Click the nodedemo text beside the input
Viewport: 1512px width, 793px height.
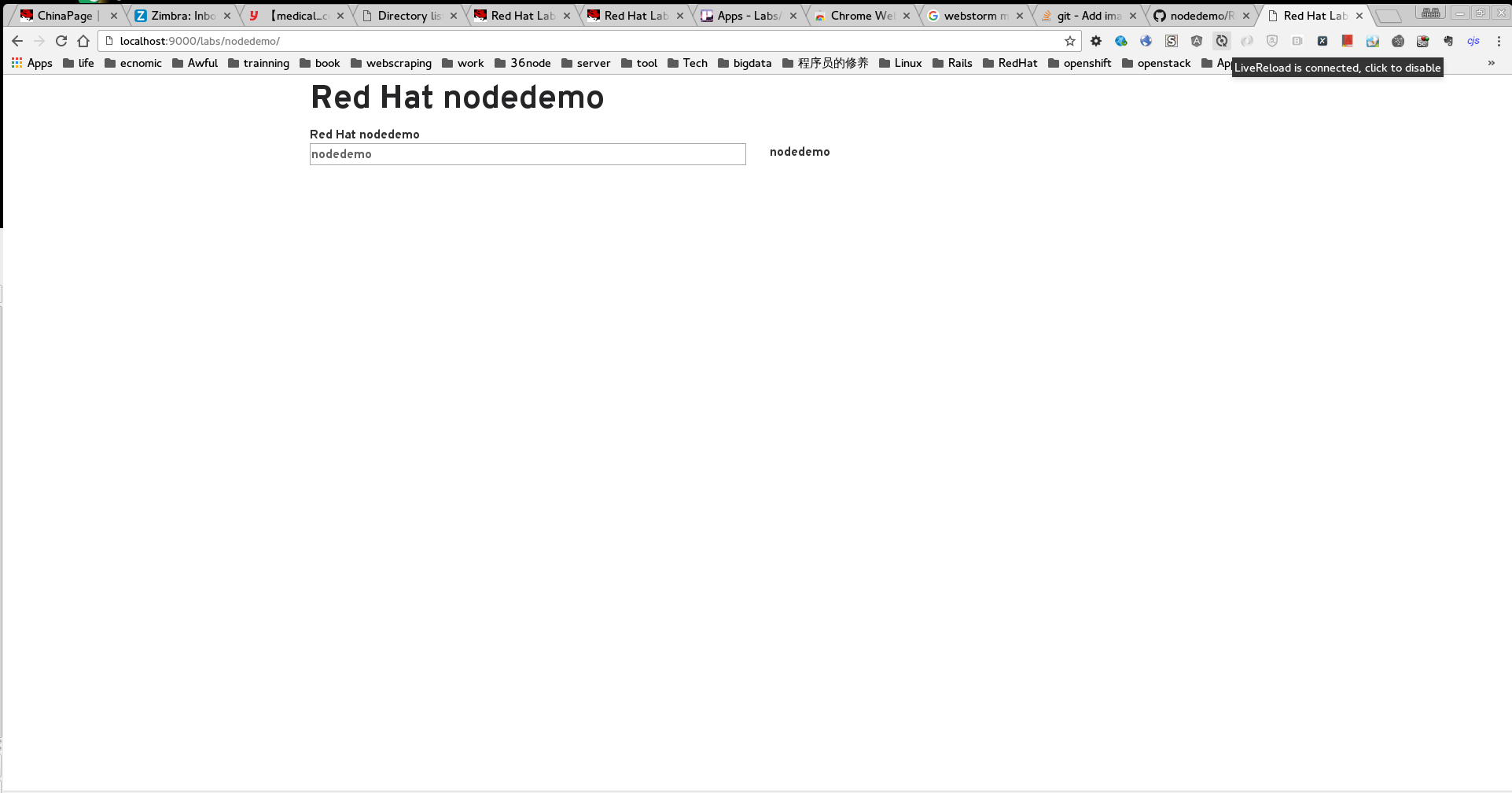click(x=800, y=152)
